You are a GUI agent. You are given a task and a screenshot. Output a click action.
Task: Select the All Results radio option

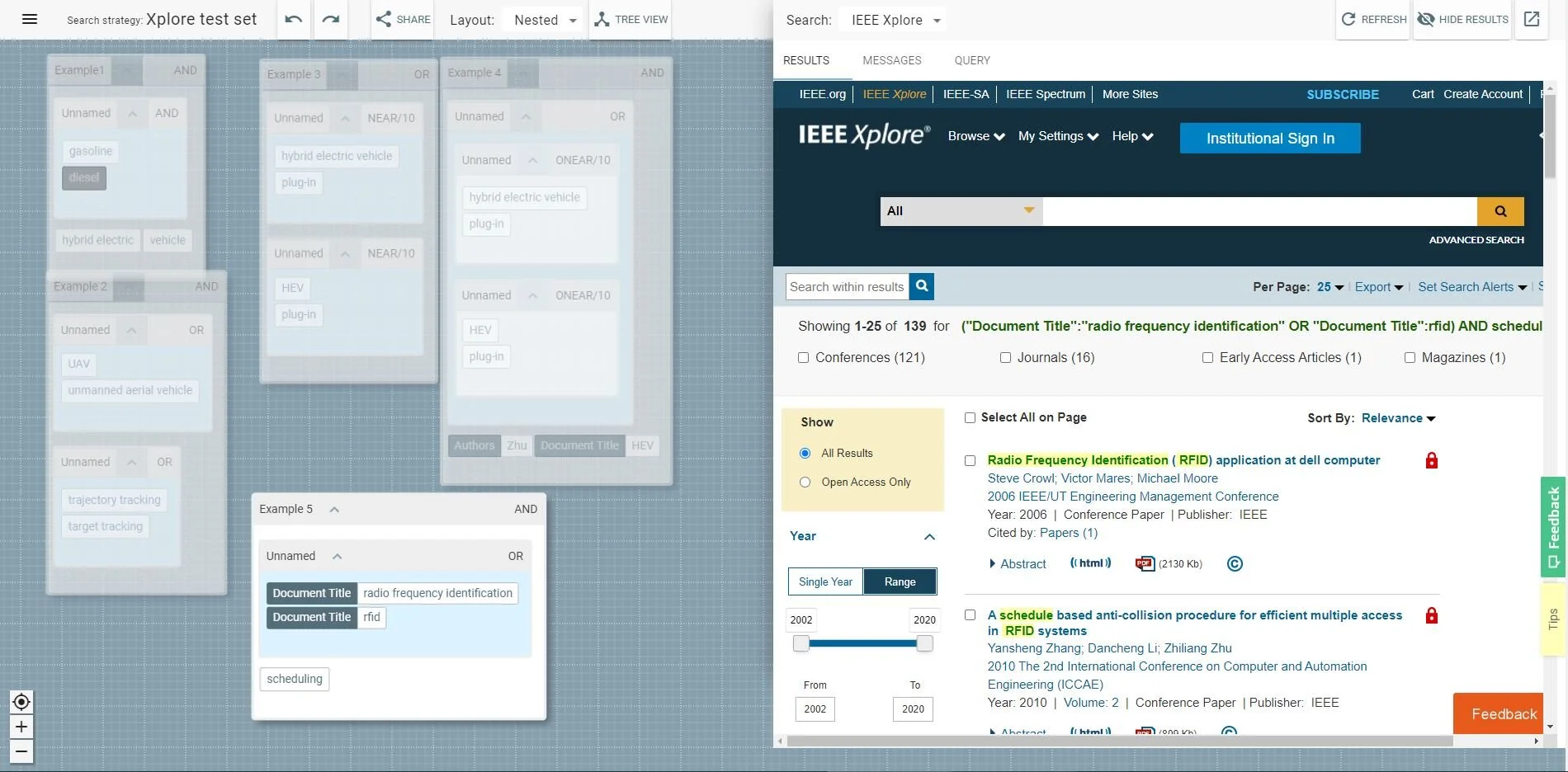[x=805, y=454]
